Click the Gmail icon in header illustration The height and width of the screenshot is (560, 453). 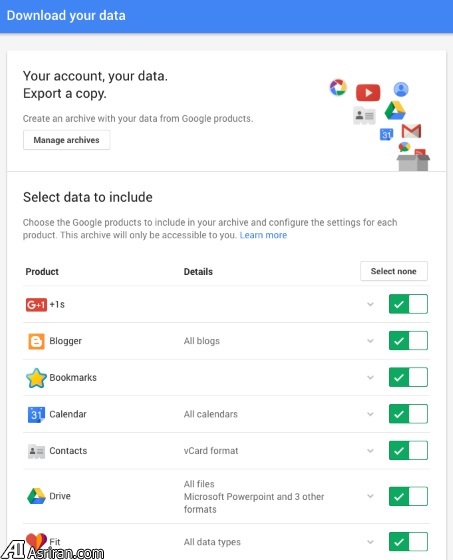411,131
